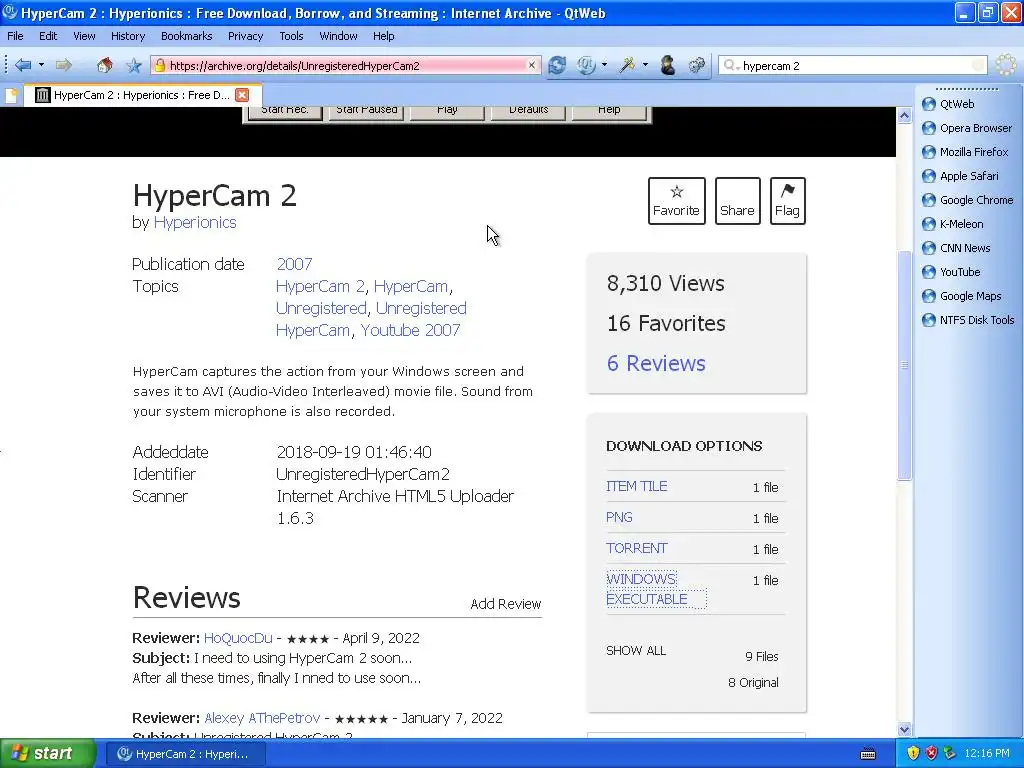Image resolution: width=1024 pixels, height=768 pixels.
Task: Click the keyboard icon in system tray
Action: [868, 754]
